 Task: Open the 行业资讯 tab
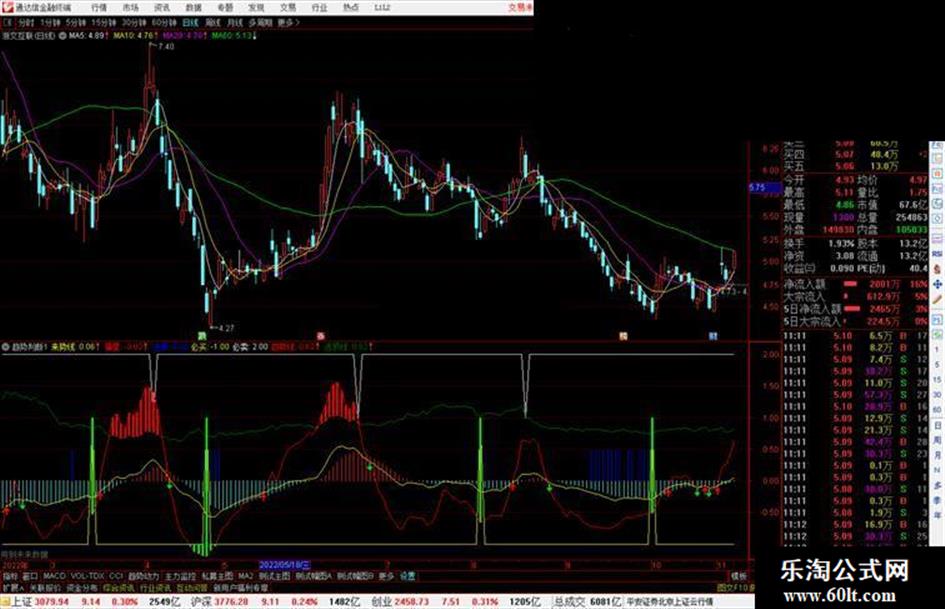tap(155, 587)
